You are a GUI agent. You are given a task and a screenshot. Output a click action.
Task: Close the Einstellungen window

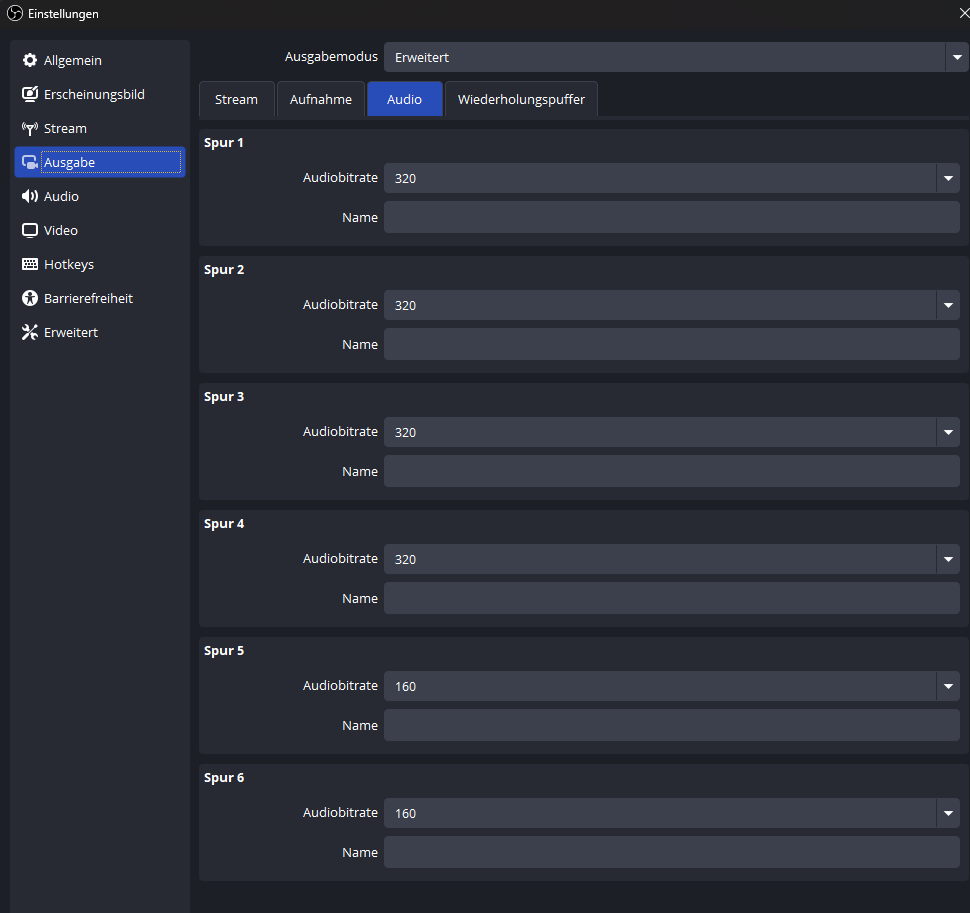962,13
